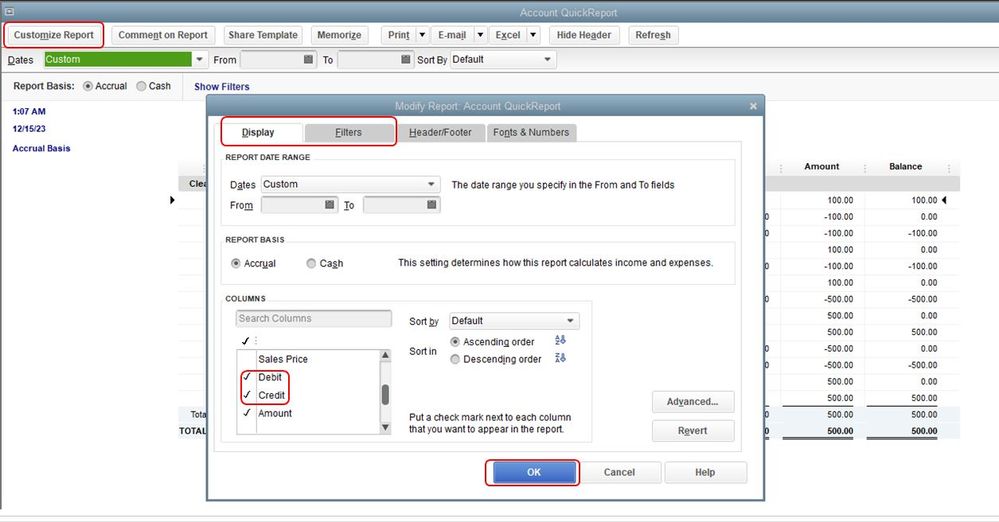Image resolution: width=999 pixels, height=522 pixels.
Task: Open calendar for toolbar From date
Action: [x=308, y=59]
